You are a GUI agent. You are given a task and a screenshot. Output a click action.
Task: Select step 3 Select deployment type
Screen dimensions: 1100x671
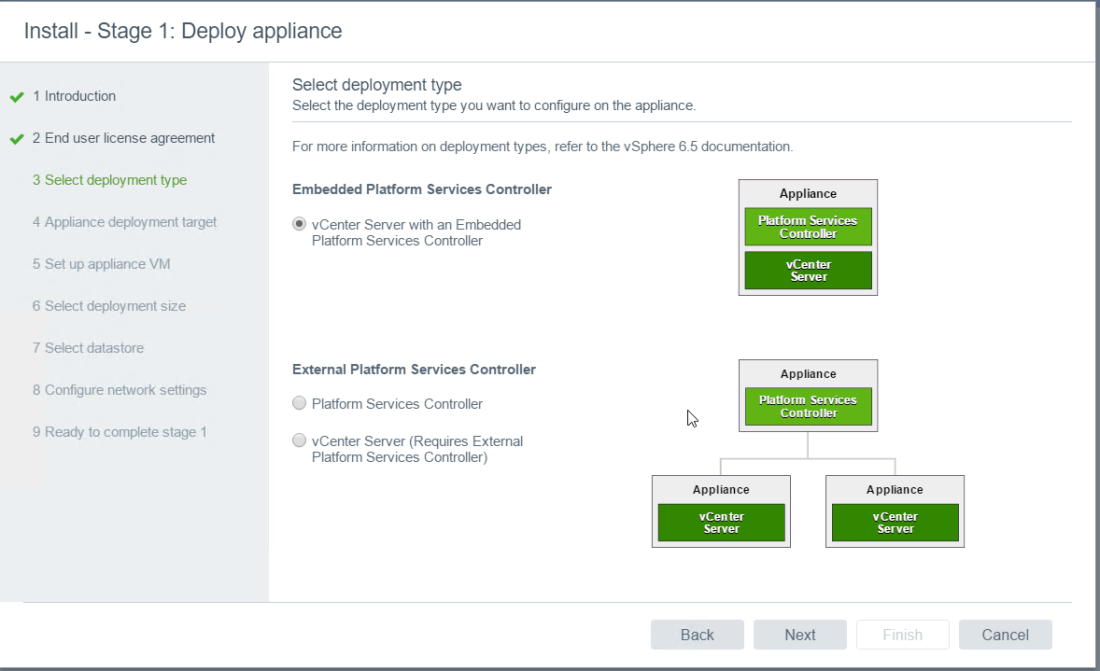[109, 180]
